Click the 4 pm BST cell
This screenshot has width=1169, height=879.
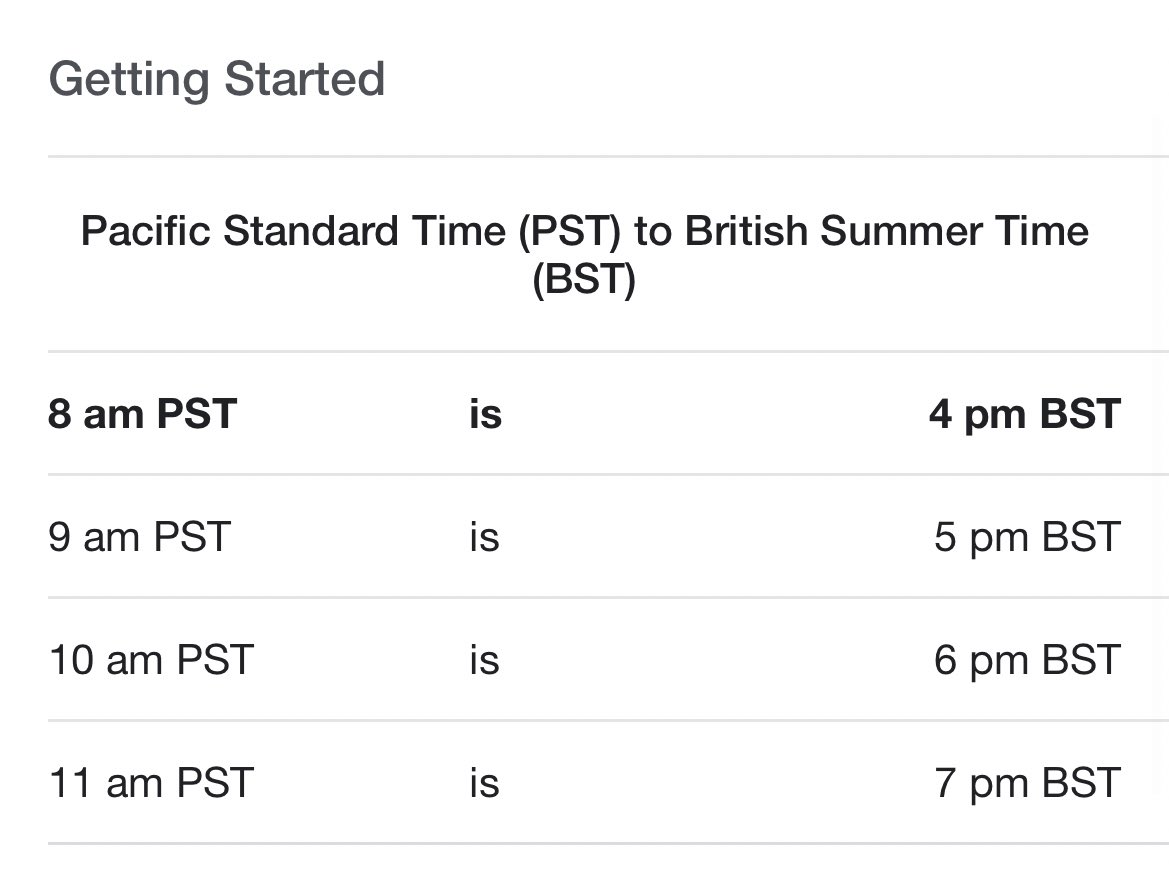coord(1024,415)
